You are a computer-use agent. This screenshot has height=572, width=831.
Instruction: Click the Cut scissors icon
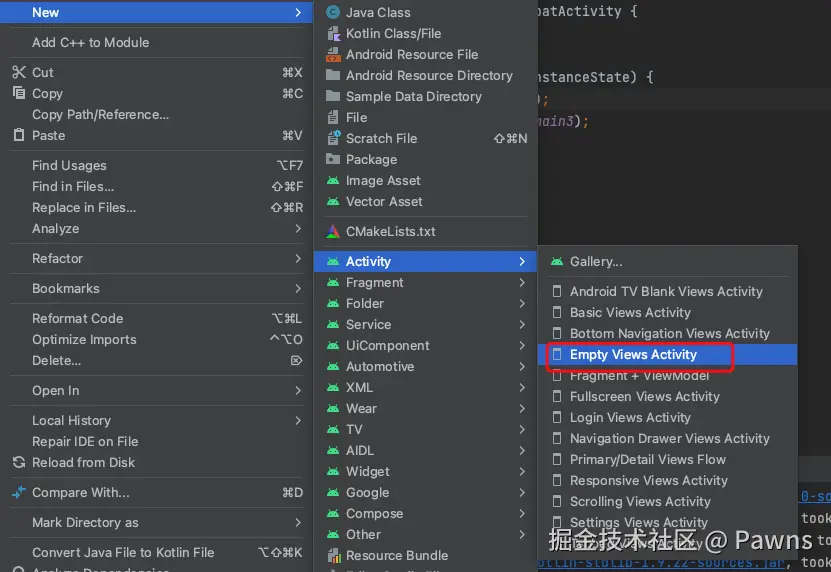[19, 73]
